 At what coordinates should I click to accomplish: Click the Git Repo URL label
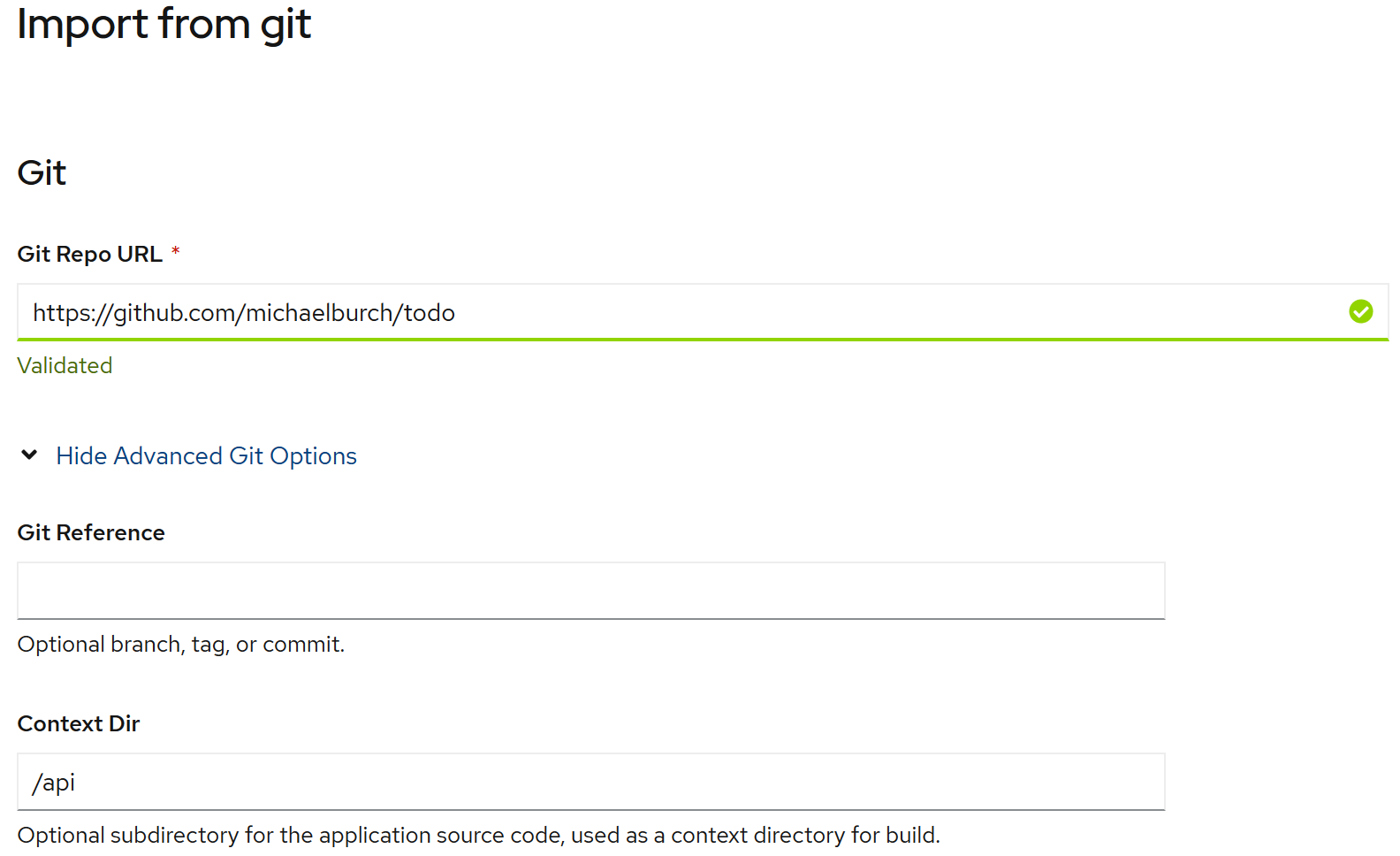(x=90, y=255)
